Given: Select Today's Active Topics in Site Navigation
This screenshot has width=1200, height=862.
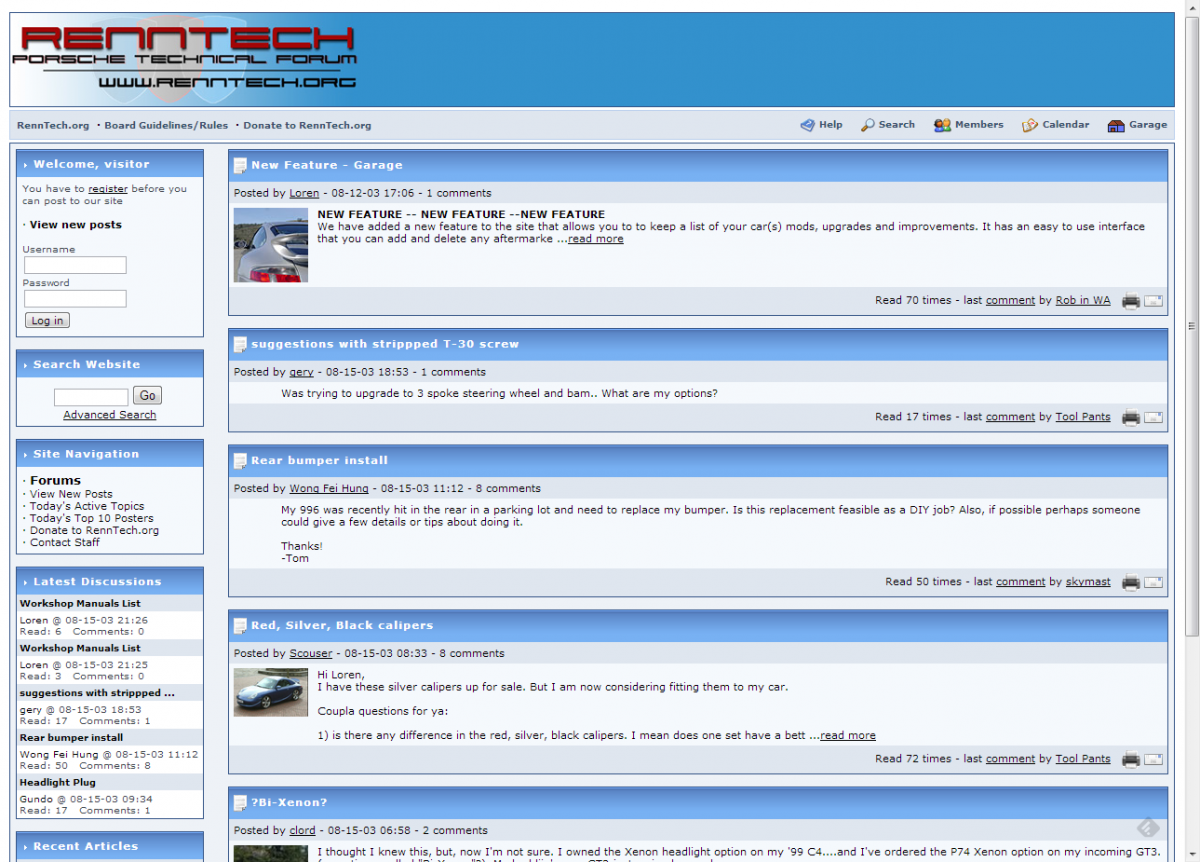Looking at the screenshot, I should (87, 506).
